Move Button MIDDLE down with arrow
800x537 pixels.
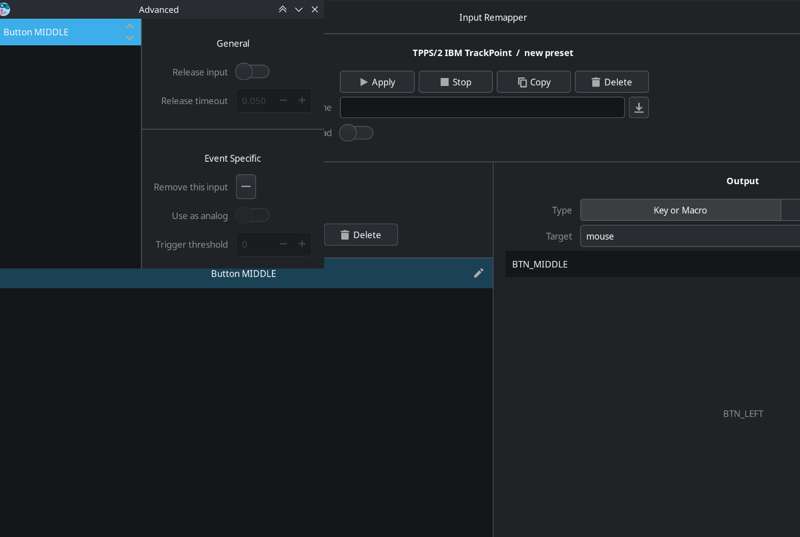tap(130, 38)
